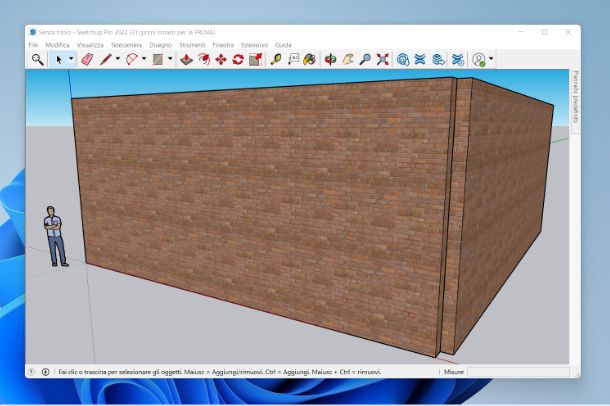Viewport: 610px width, 406px height.
Task: Click the Zoom Extents tool
Action: pos(382,60)
